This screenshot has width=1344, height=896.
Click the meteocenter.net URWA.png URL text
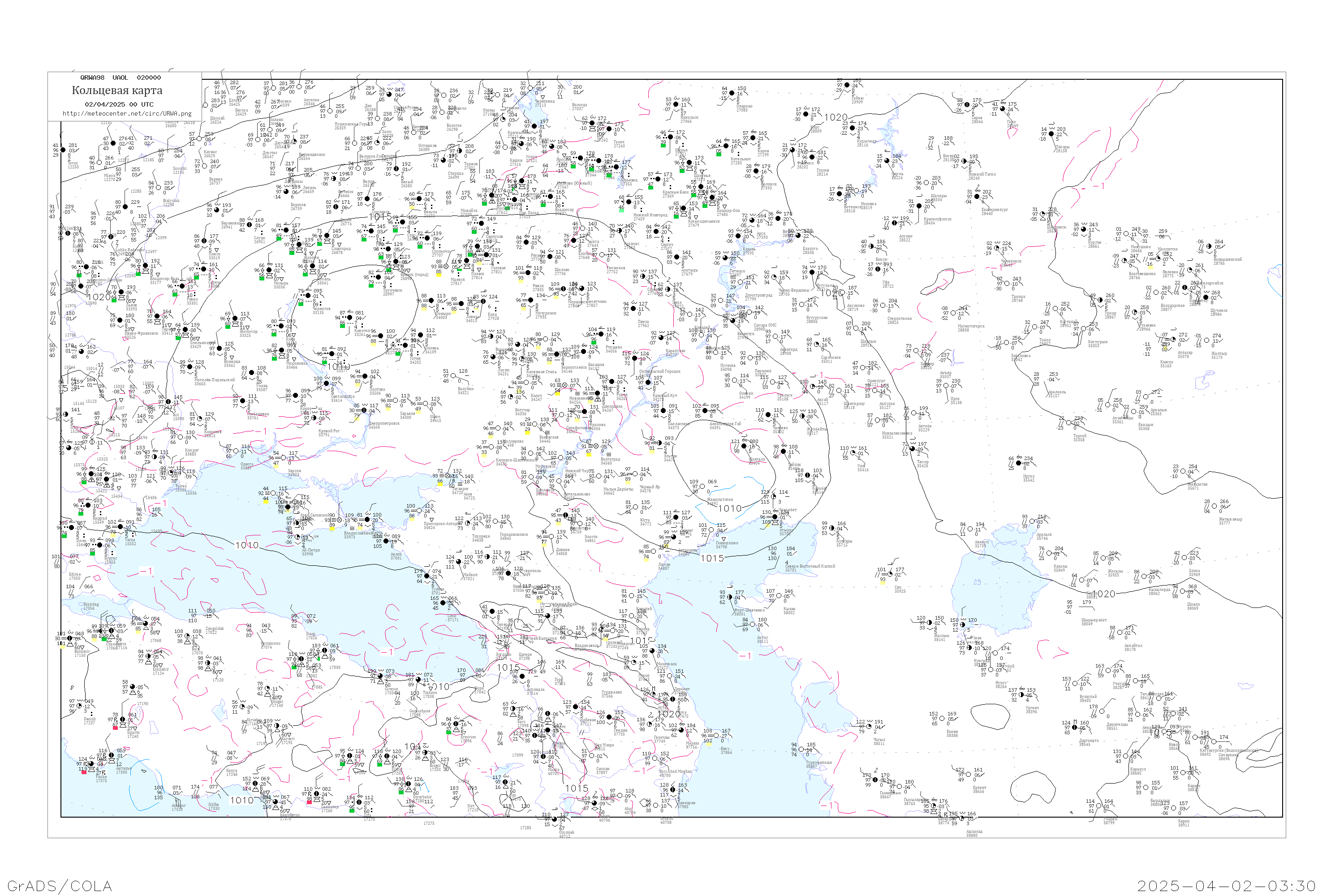(x=127, y=113)
